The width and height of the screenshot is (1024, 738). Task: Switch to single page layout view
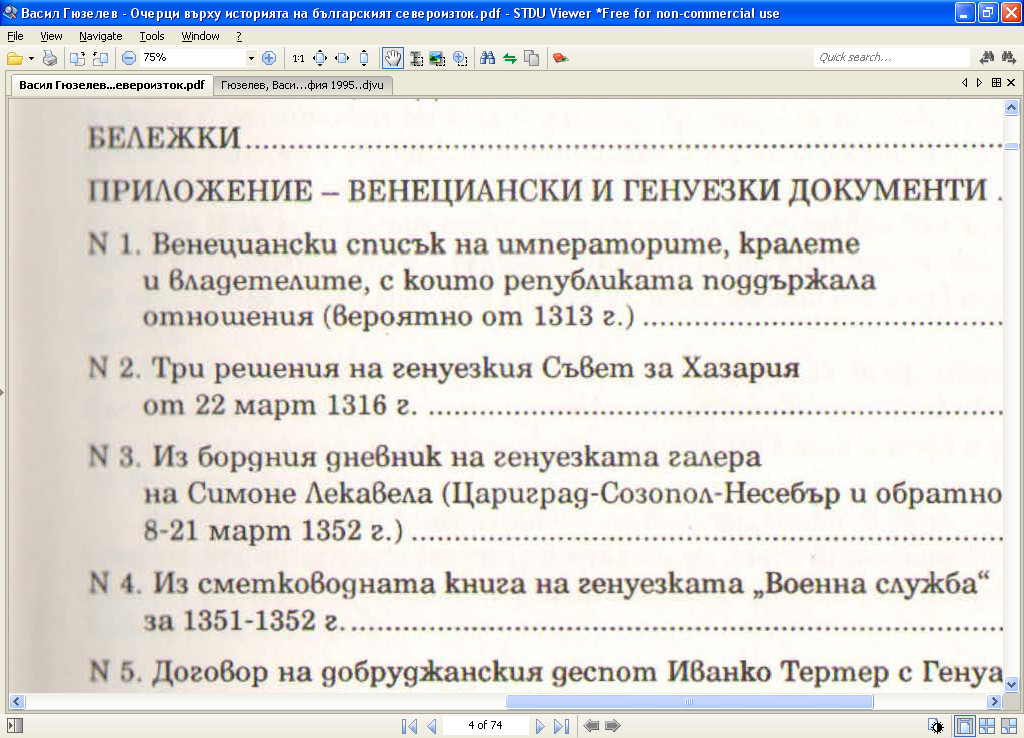965,726
